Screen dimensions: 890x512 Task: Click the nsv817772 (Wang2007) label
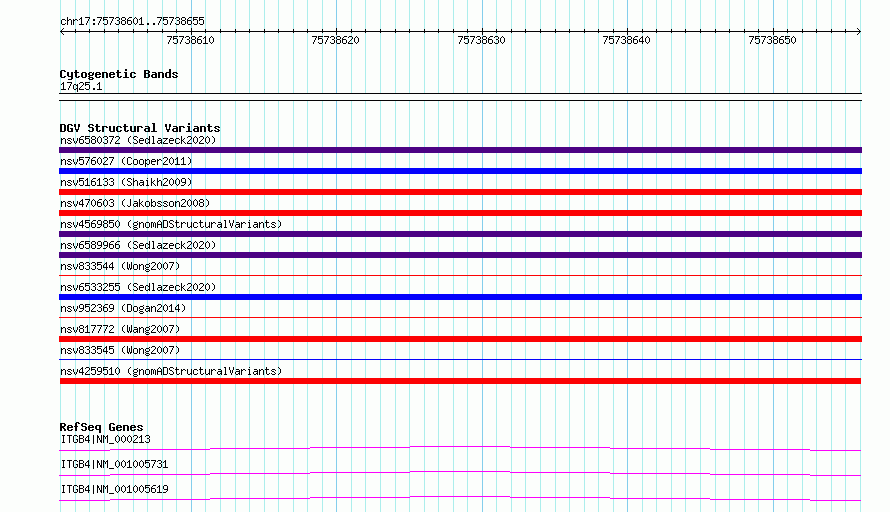coord(120,329)
